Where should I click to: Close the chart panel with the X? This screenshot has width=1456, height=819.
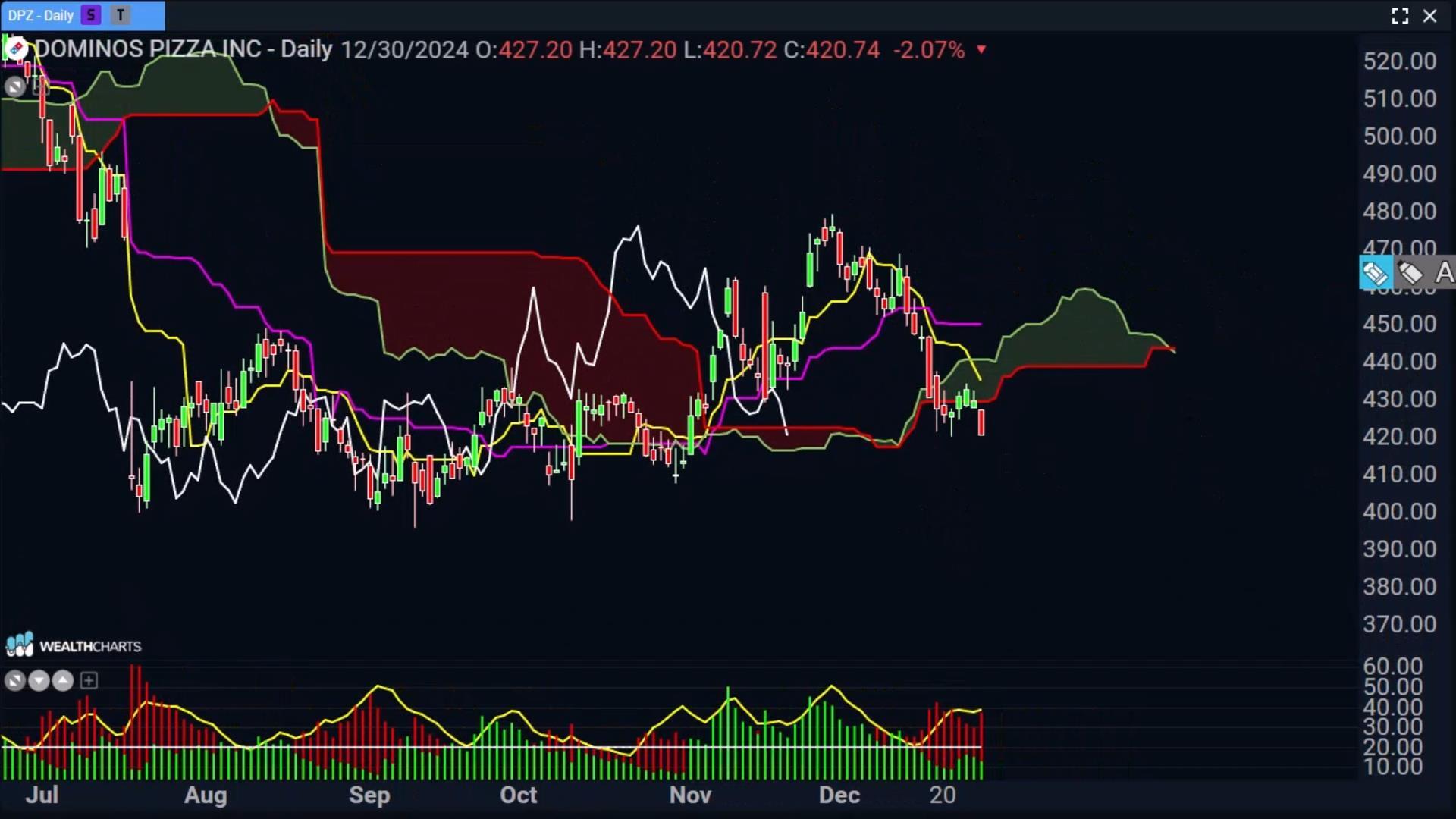coord(1429,16)
